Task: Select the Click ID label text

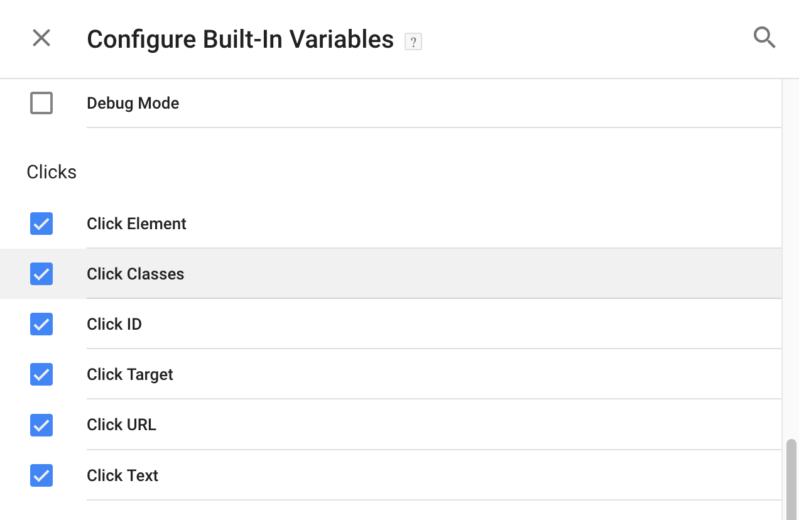Action: (114, 324)
